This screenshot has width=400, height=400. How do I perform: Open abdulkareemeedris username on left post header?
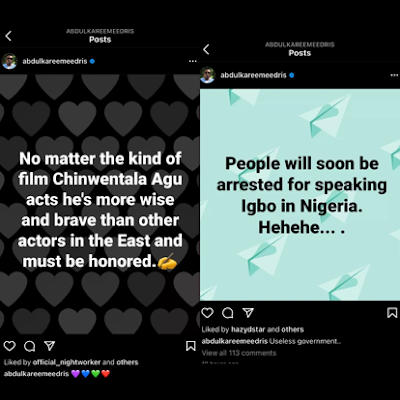55,61
